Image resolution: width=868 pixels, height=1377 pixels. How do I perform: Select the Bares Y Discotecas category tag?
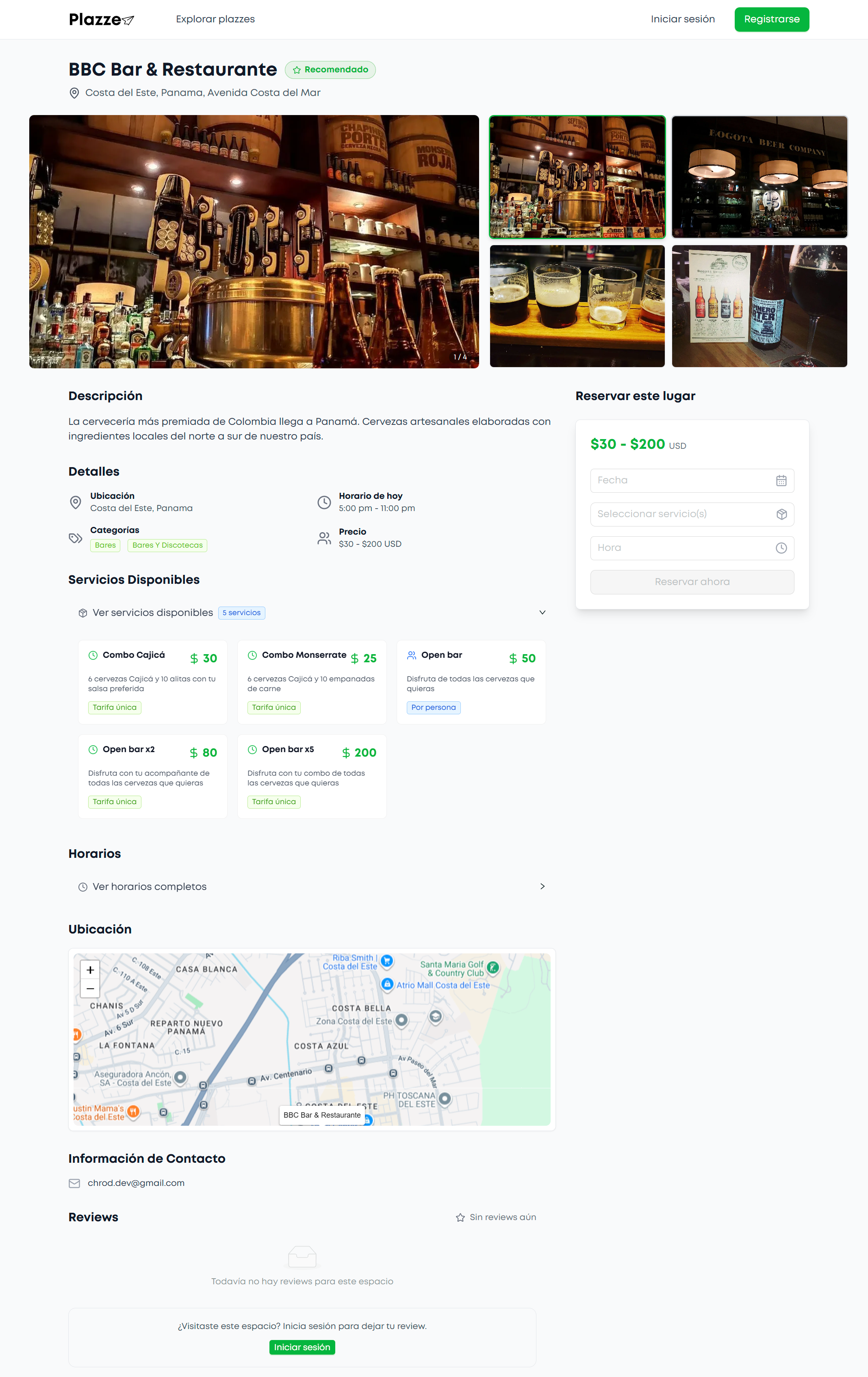(x=167, y=546)
